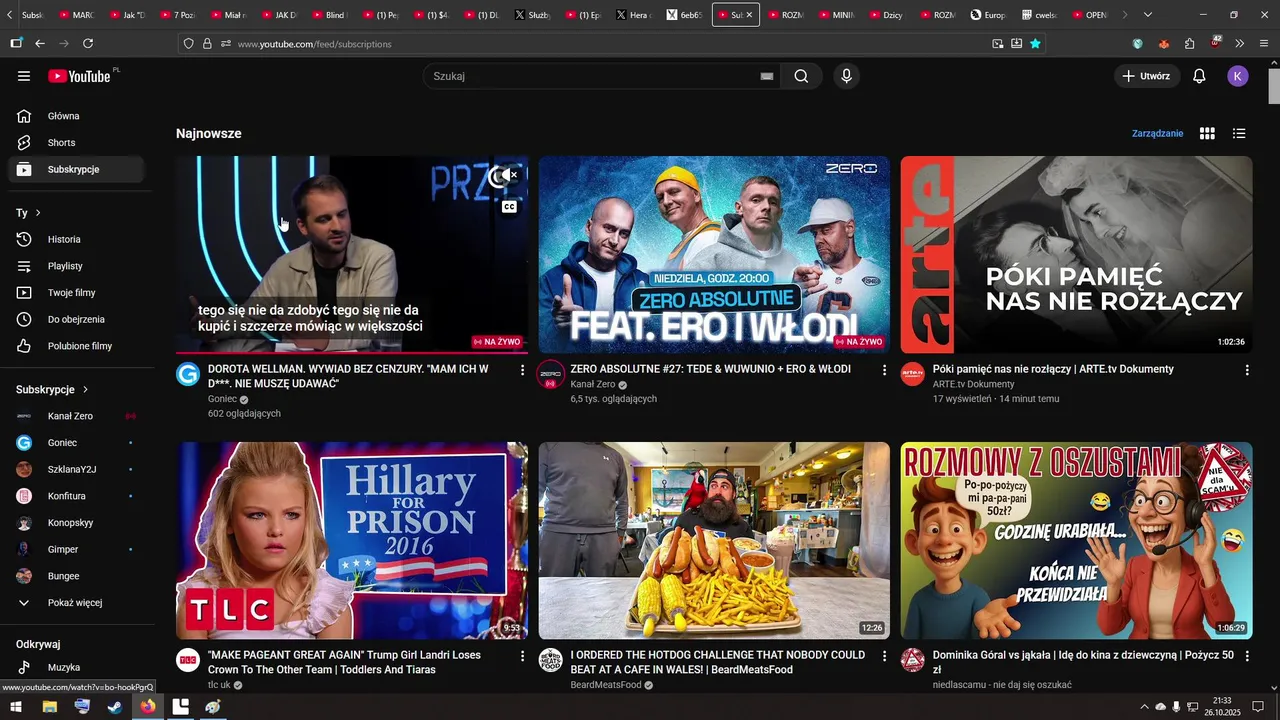Open the Windows Start menu
The width and height of the screenshot is (1280, 720).
(x=16, y=707)
